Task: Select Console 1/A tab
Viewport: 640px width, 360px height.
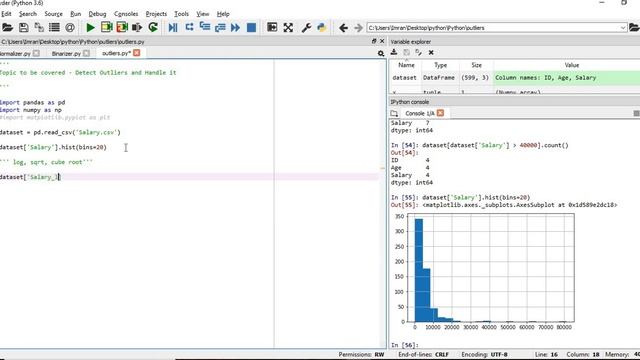Action: pyautogui.click(x=420, y=113)
